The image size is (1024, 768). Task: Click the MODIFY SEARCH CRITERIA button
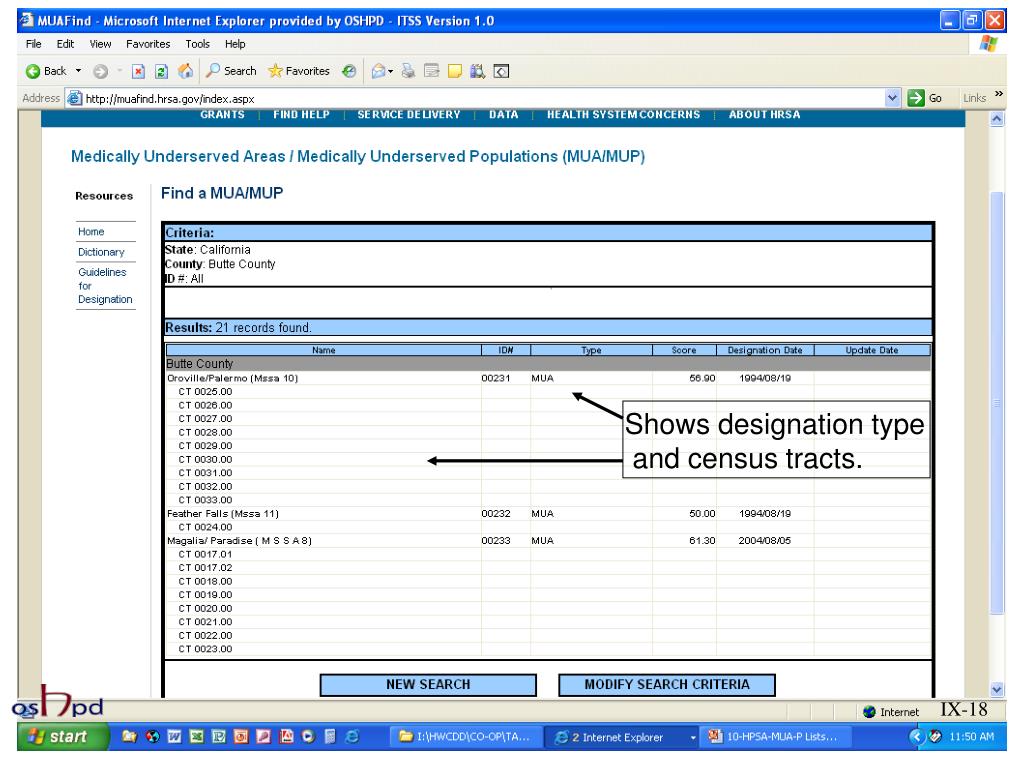(666, 685)
